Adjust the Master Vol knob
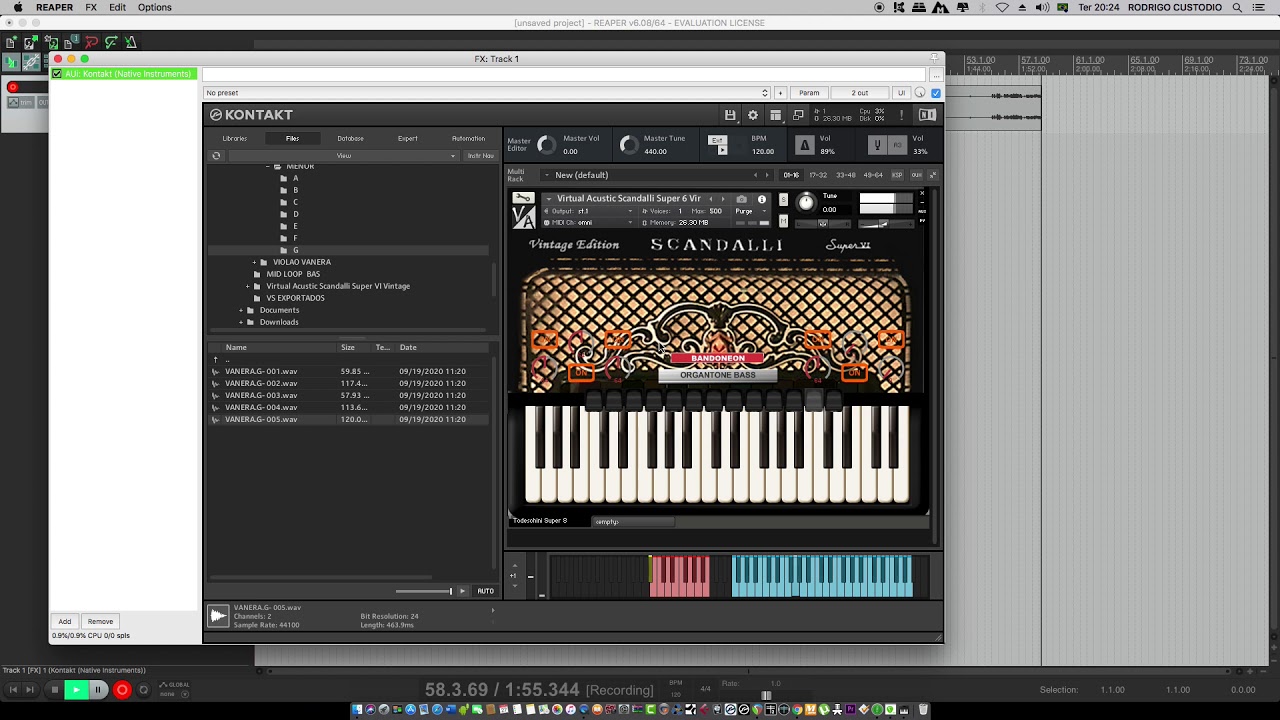This screenshot has width=1280, height=720. click(546, 145)
